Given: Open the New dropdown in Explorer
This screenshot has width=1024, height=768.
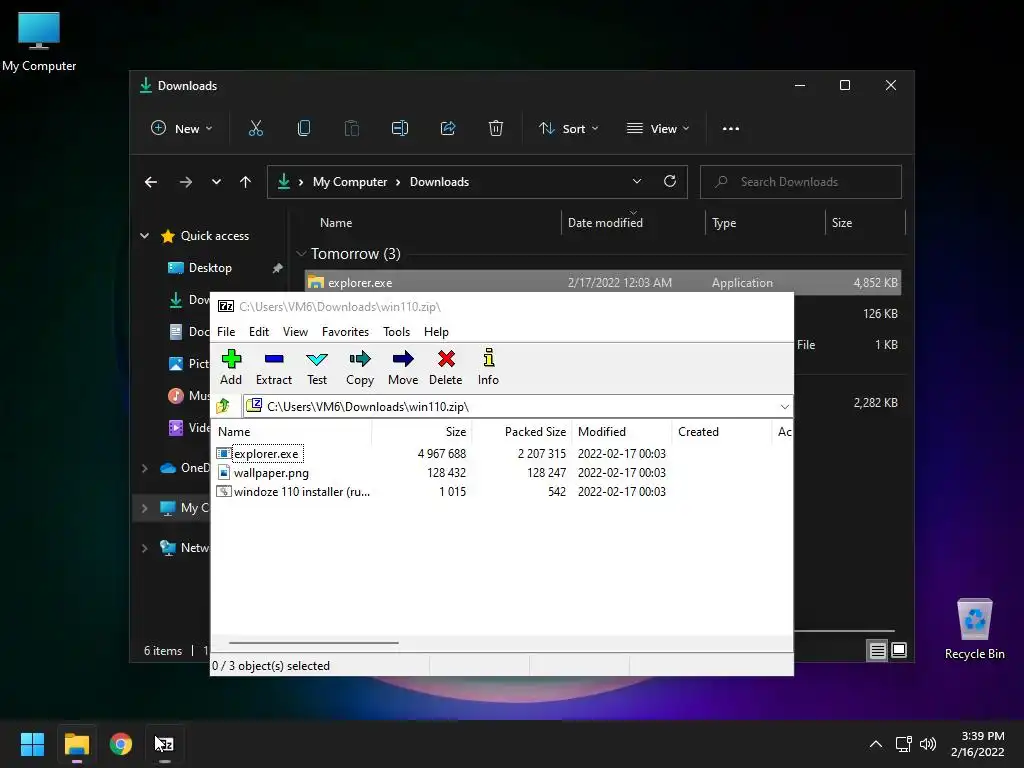Looking at the screenshot, I should [x=182, y=129].
